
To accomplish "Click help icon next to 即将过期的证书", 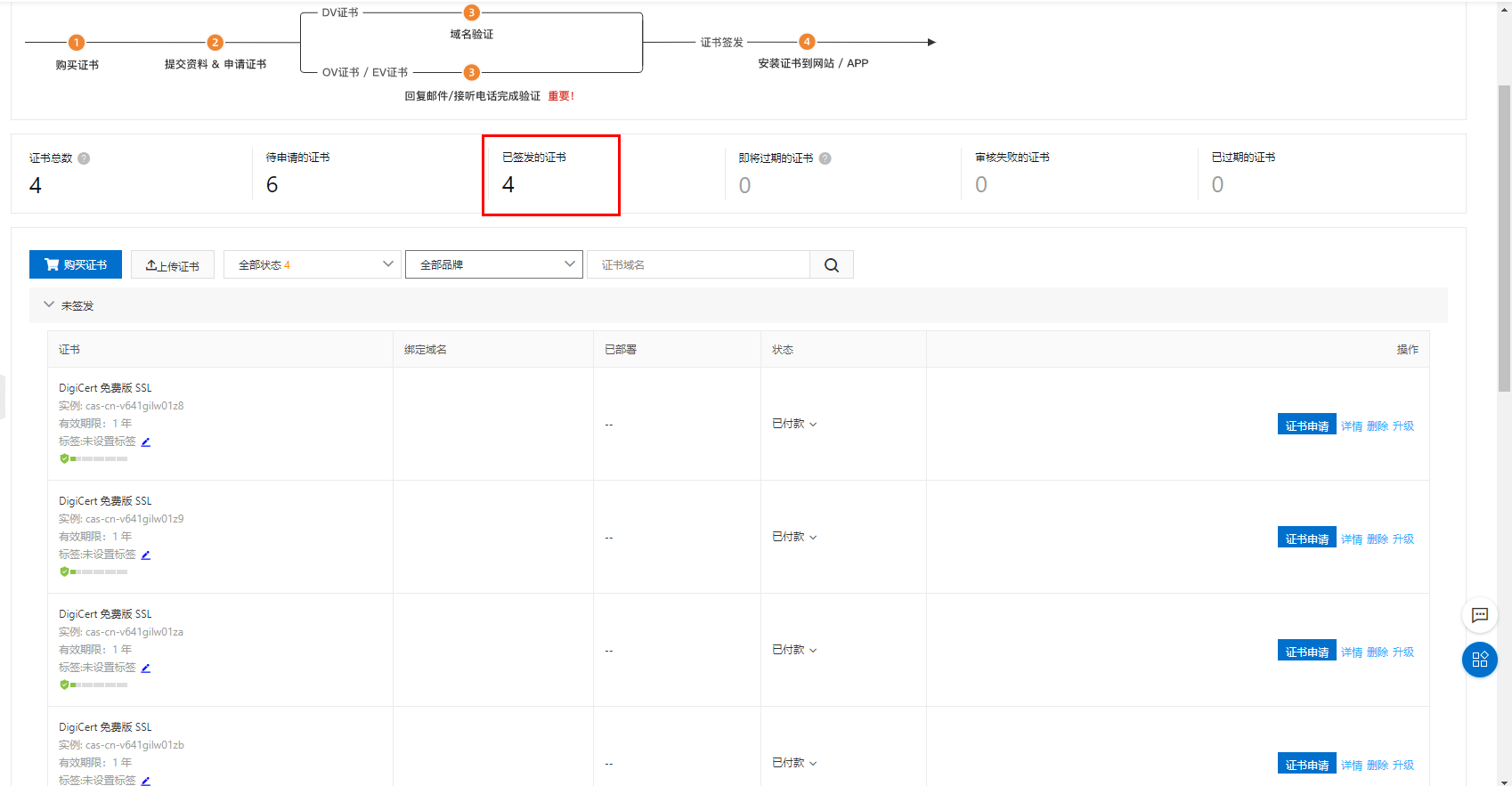I will [825, 158].
